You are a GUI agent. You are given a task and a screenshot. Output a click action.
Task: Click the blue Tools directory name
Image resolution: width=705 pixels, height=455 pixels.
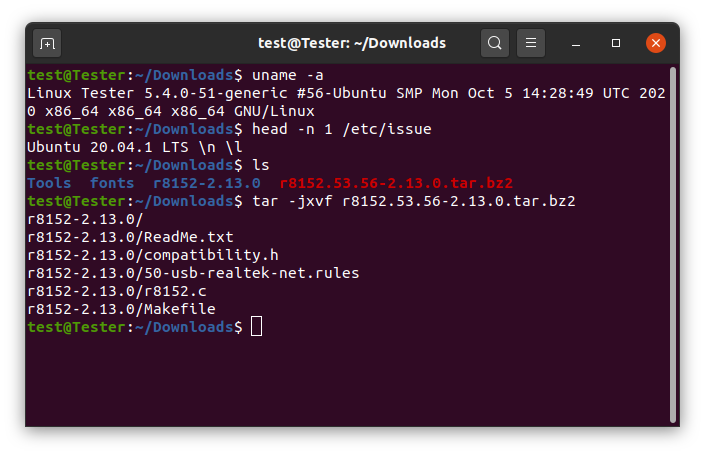click(x=49, y=183)
